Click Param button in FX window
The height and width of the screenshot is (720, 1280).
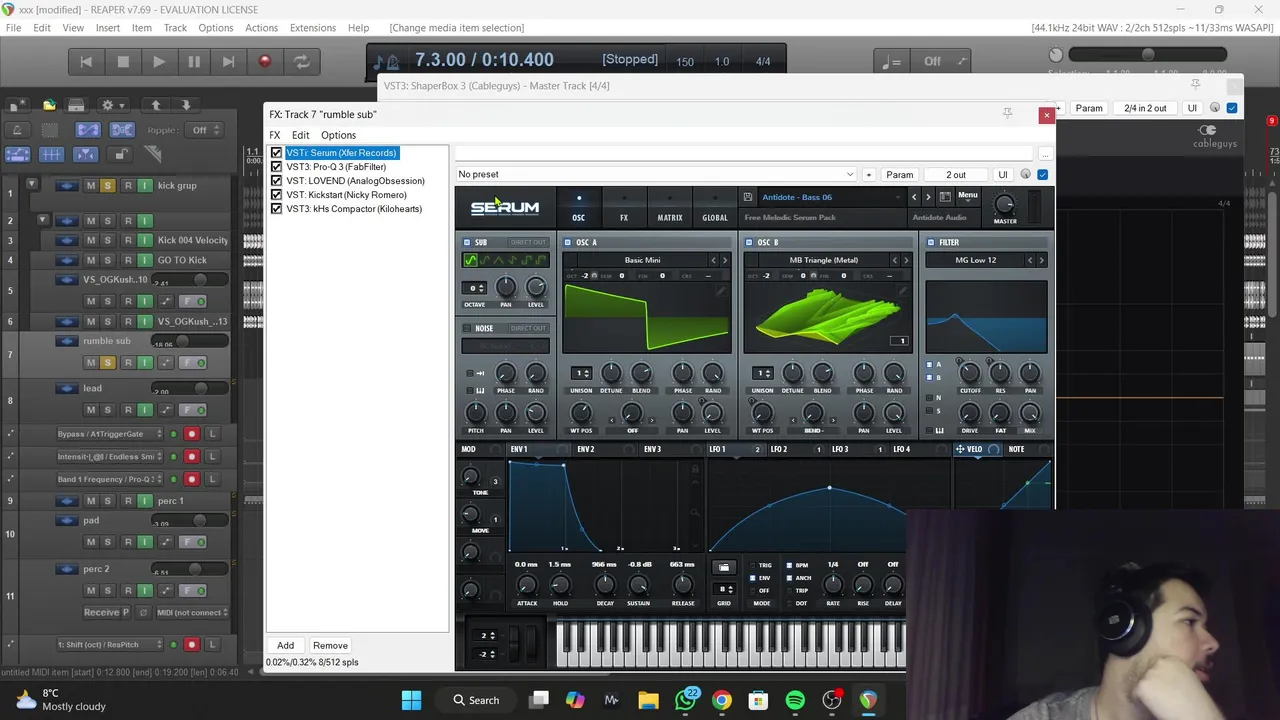tap(899, 174)
